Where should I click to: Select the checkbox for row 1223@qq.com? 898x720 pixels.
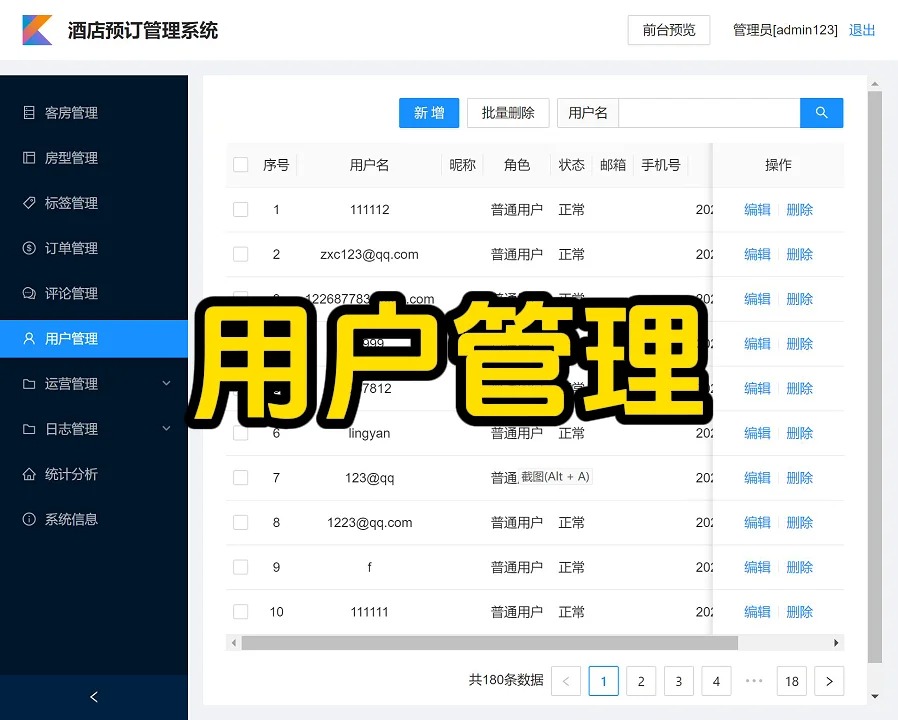pos(240,522)
